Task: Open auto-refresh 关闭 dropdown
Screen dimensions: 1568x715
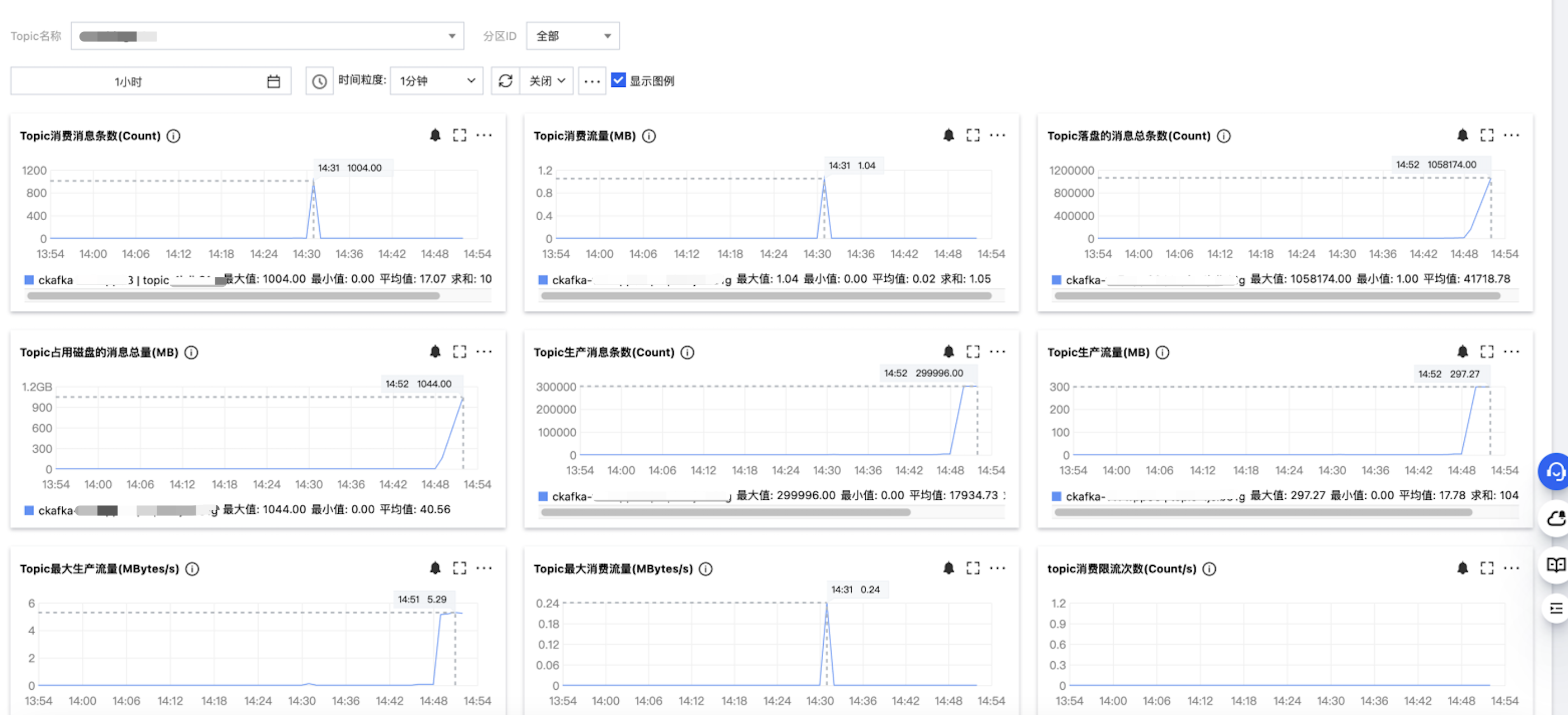Action: [x=547, y=81]
